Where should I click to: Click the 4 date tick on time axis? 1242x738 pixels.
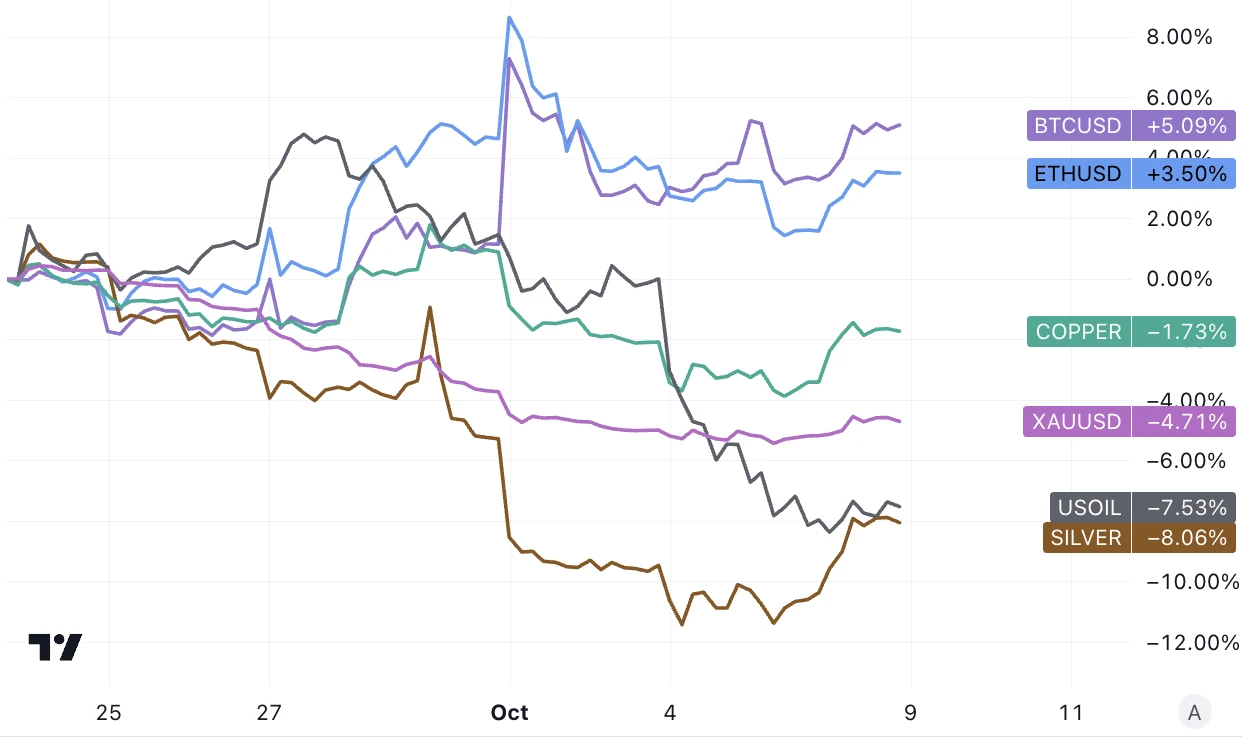pos(670,713)
